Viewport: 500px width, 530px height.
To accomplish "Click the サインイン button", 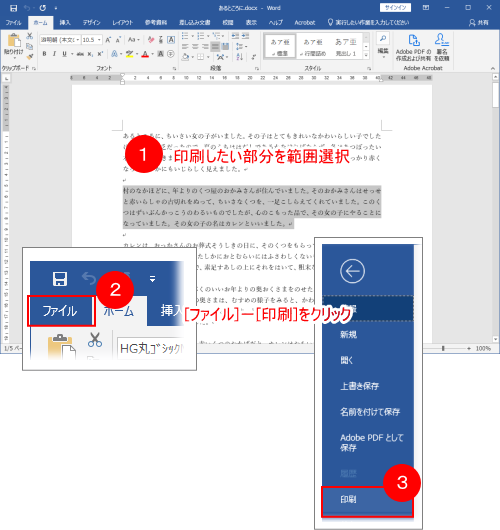I will pos(395,8).
